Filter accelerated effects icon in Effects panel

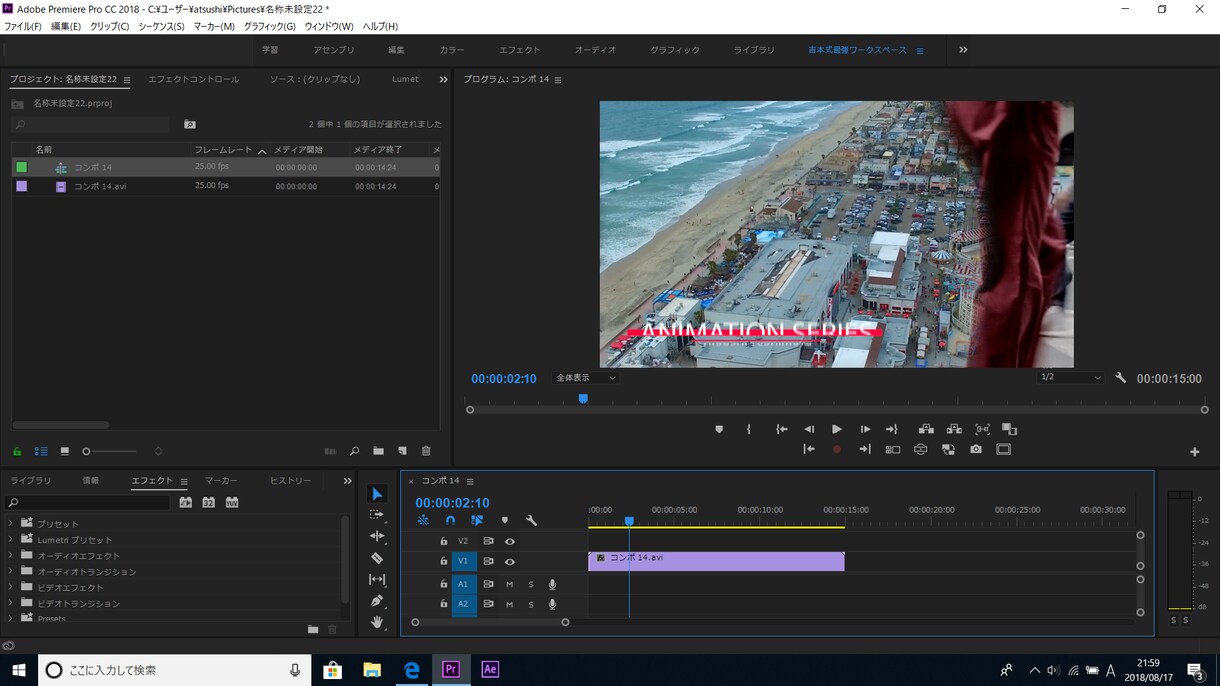185,503
